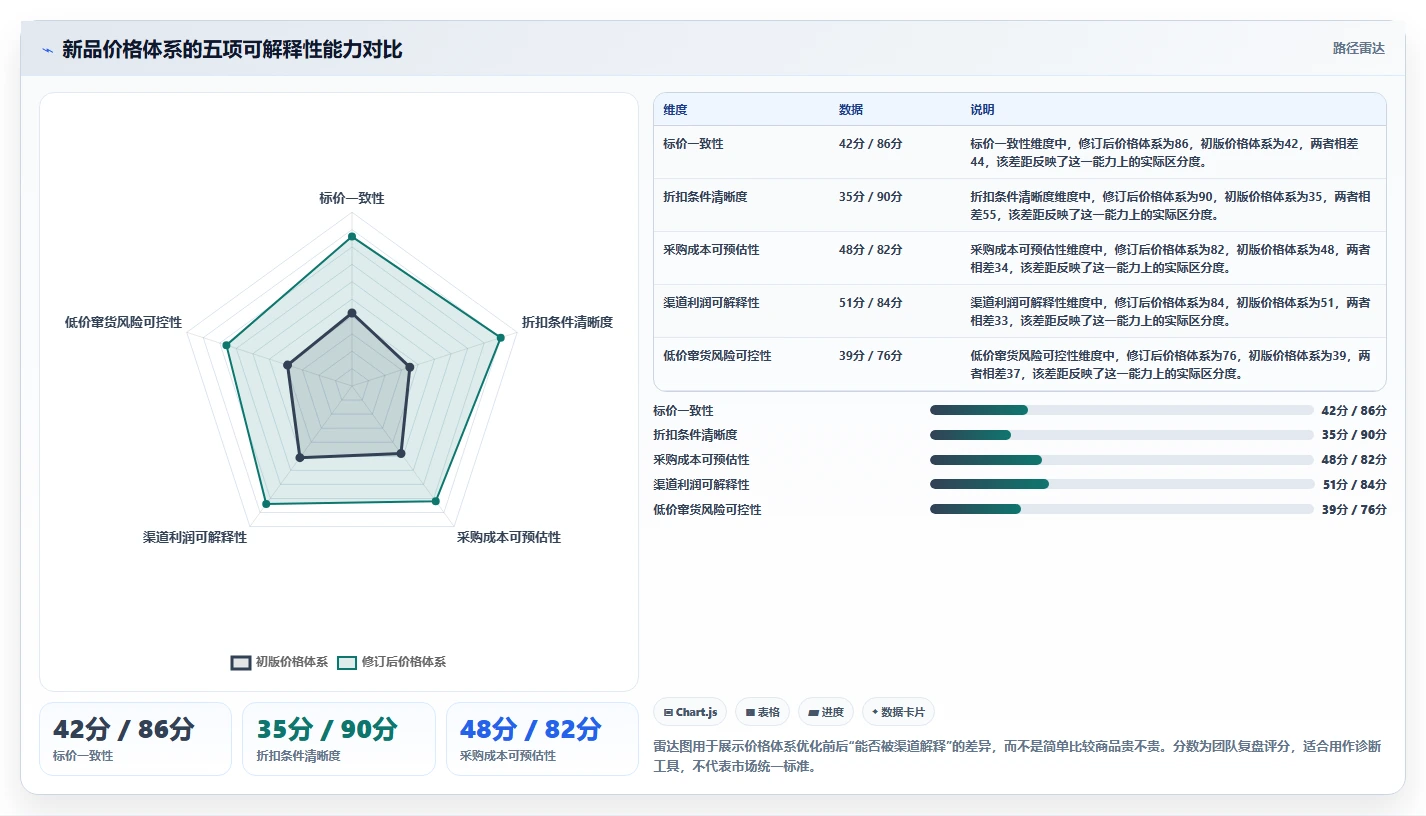Image resolution: width=1426 pixels, height=816 pixels.
Task: Toggle the 初版价格体系 legend item
Action: click(x=279, y=662)
